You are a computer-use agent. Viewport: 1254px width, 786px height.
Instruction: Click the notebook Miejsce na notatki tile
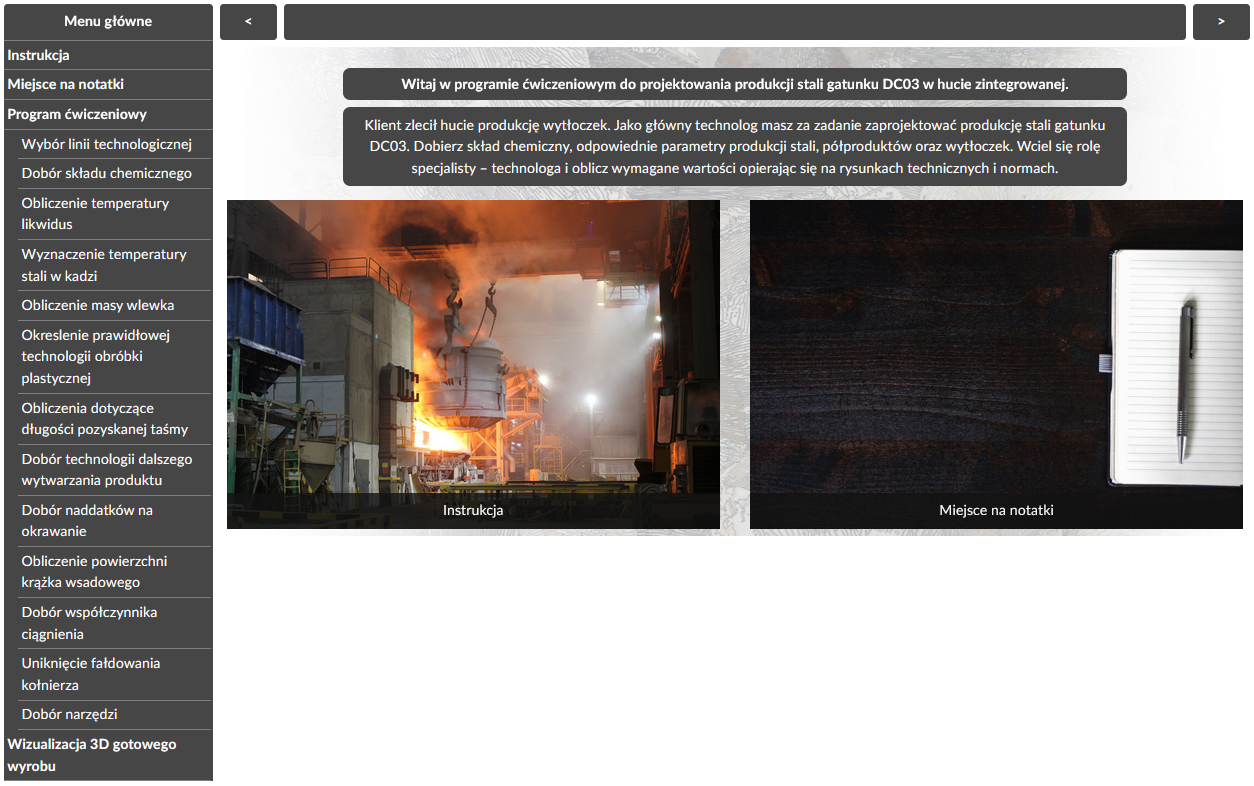point(996,364)
